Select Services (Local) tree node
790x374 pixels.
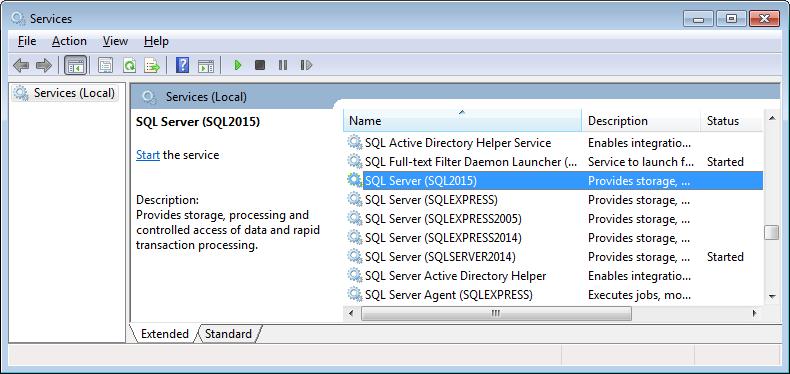(65, 93)
